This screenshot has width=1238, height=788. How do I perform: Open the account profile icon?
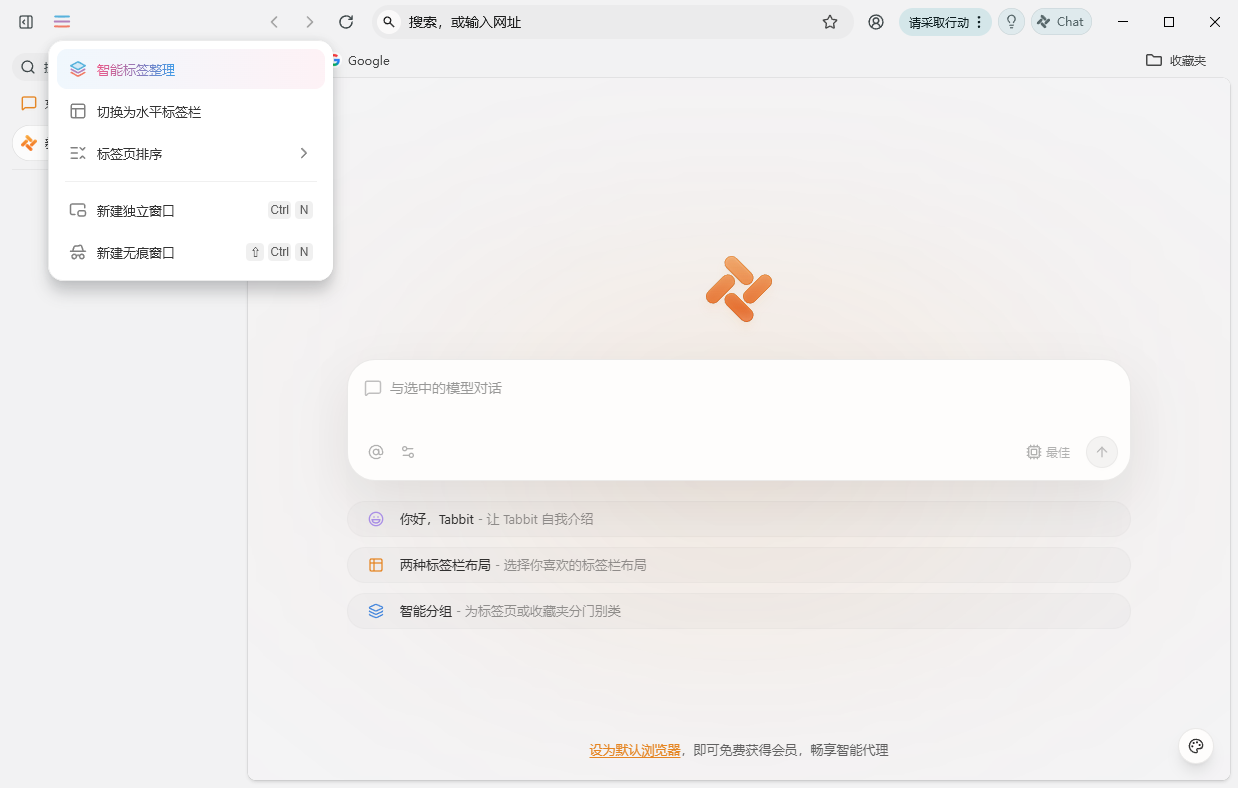[x=876, y=21]
